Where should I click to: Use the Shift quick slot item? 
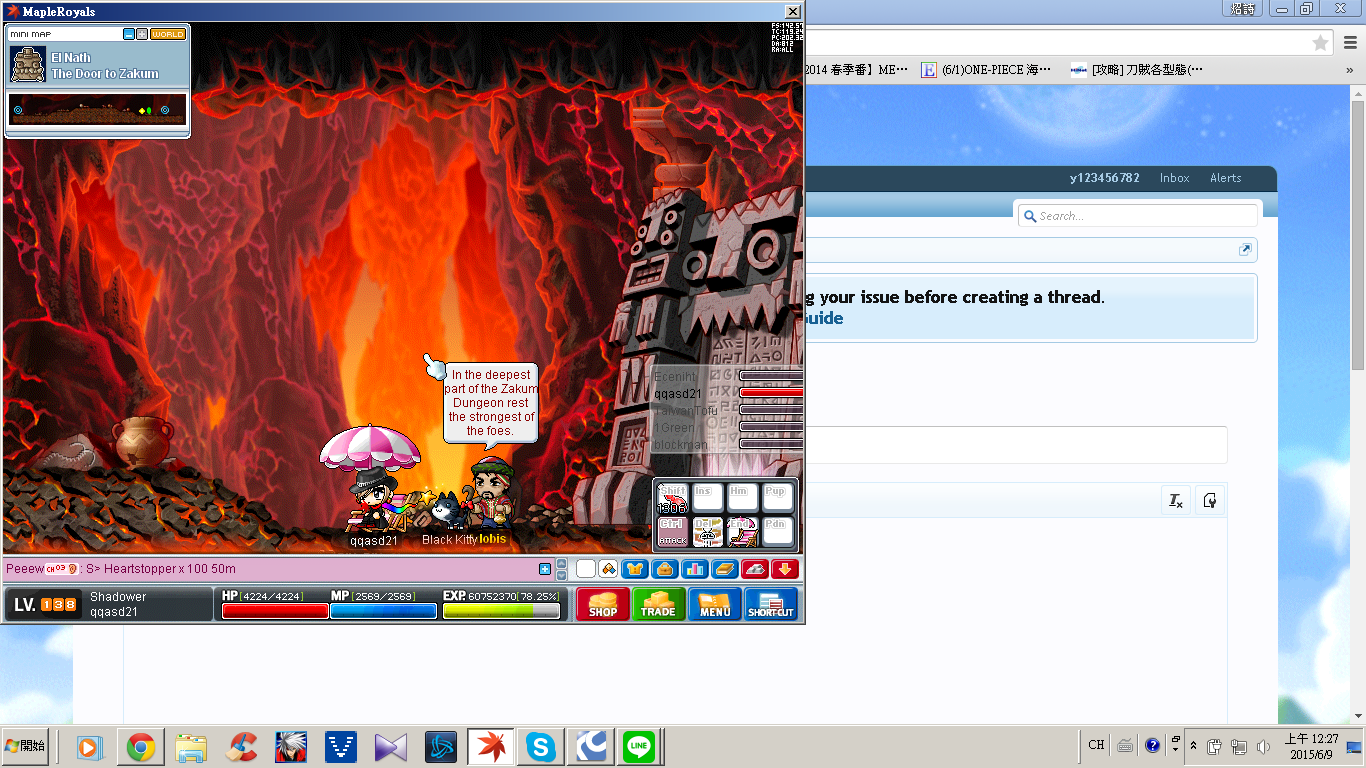pyautogui.click(x=673, y=498)
